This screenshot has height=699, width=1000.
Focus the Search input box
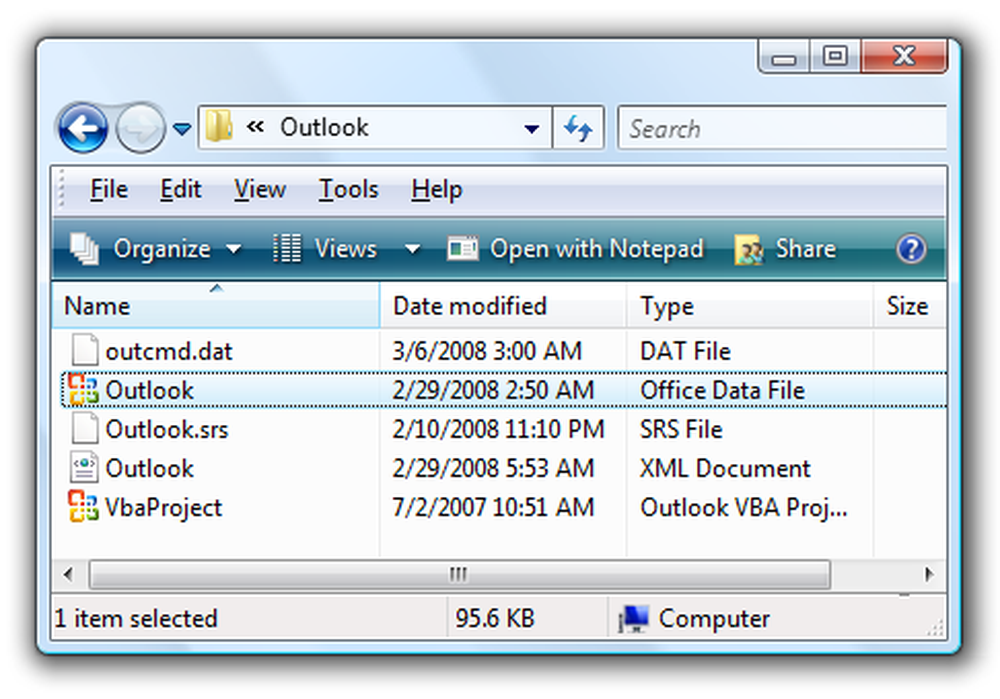782,128
